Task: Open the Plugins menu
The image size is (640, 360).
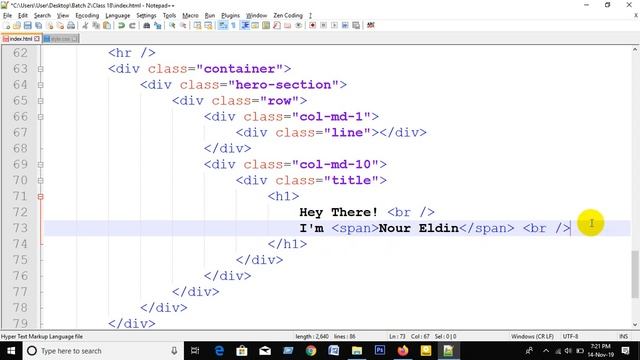Action: tap(230, 16)
